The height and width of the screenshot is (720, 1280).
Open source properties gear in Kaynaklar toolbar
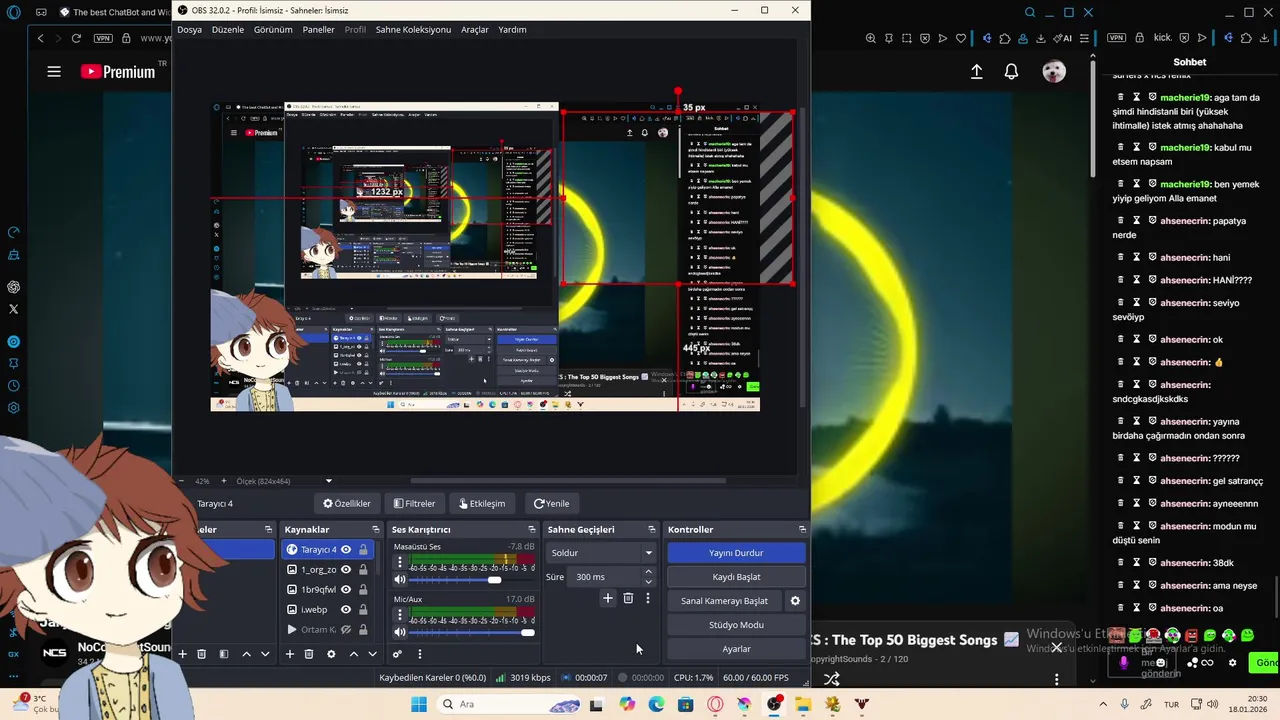point(331,654)
